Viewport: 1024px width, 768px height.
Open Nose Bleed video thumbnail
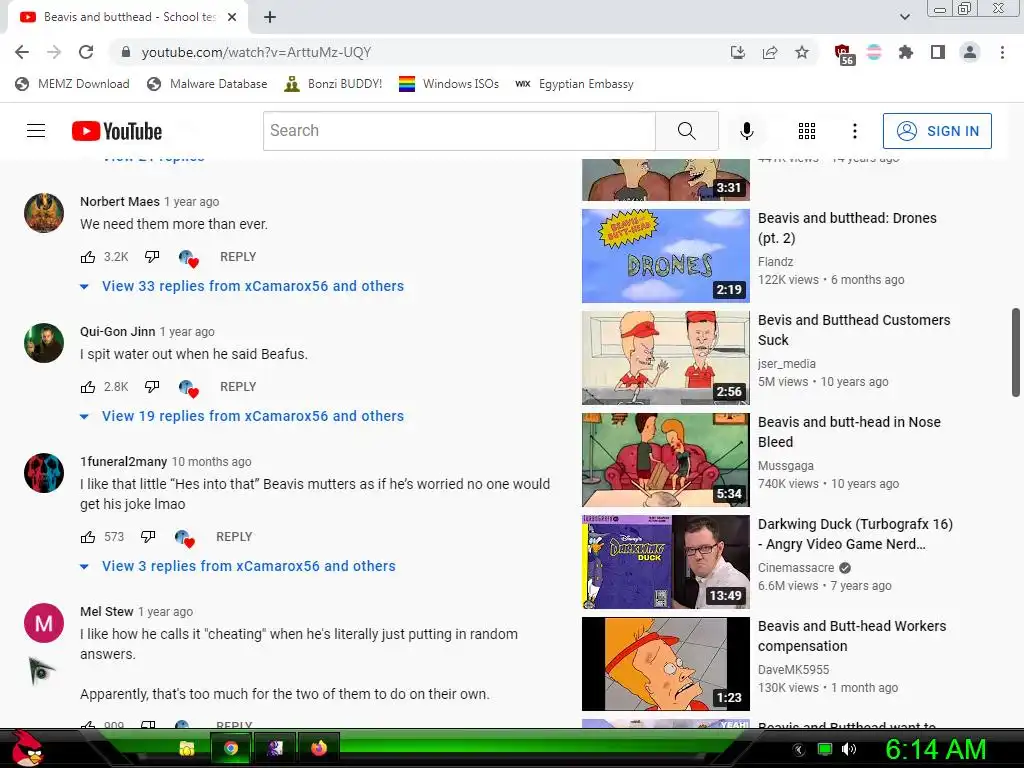[665, 460]
